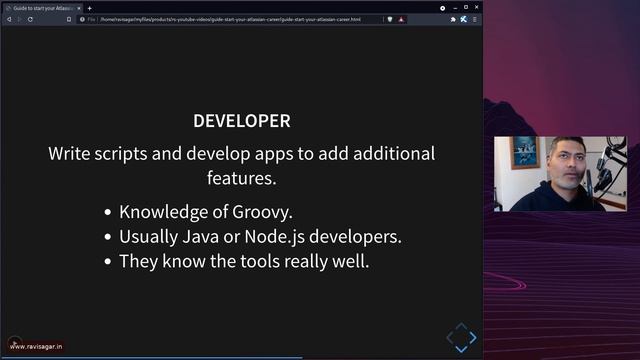
Task: Click the bookmark icon left of address bar
Action: (x=69, y=19)
